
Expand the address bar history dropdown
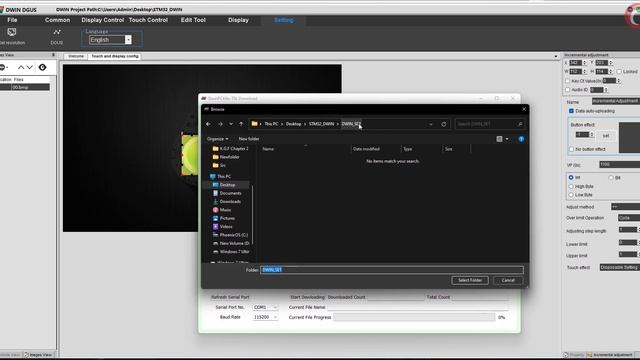point(431,124)
